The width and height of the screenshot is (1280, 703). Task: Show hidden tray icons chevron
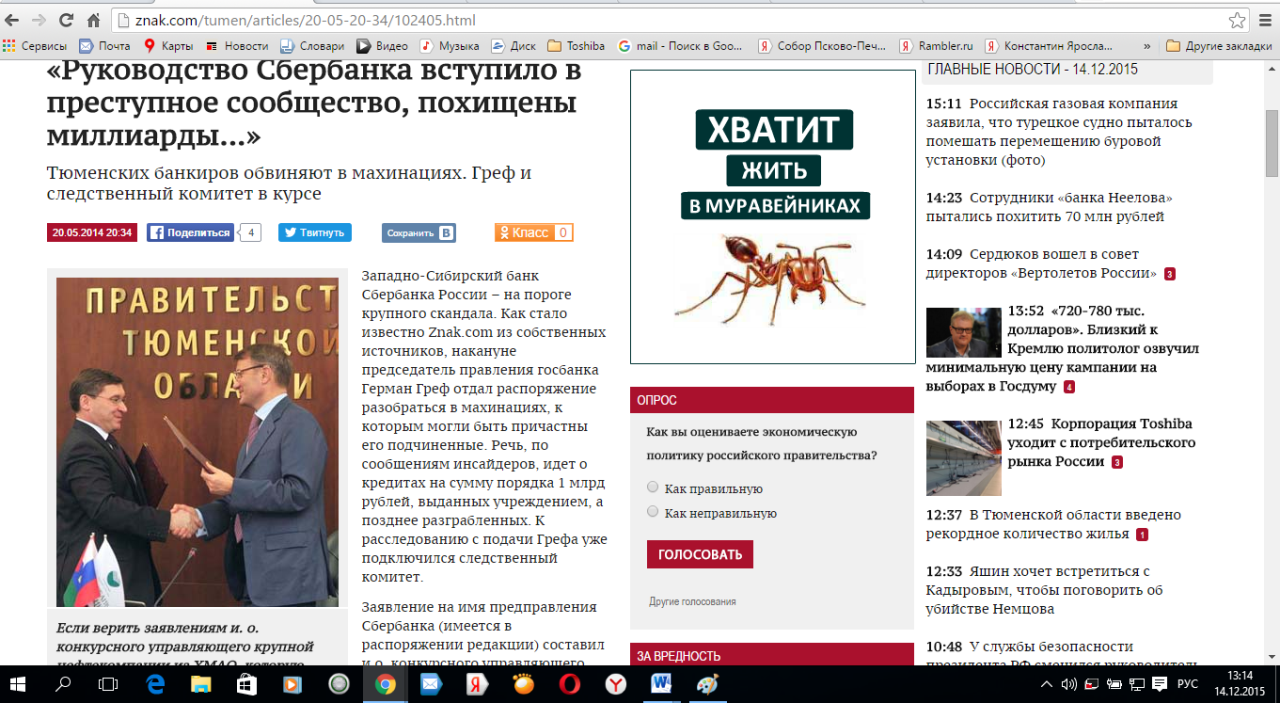tap(1046, 685)
